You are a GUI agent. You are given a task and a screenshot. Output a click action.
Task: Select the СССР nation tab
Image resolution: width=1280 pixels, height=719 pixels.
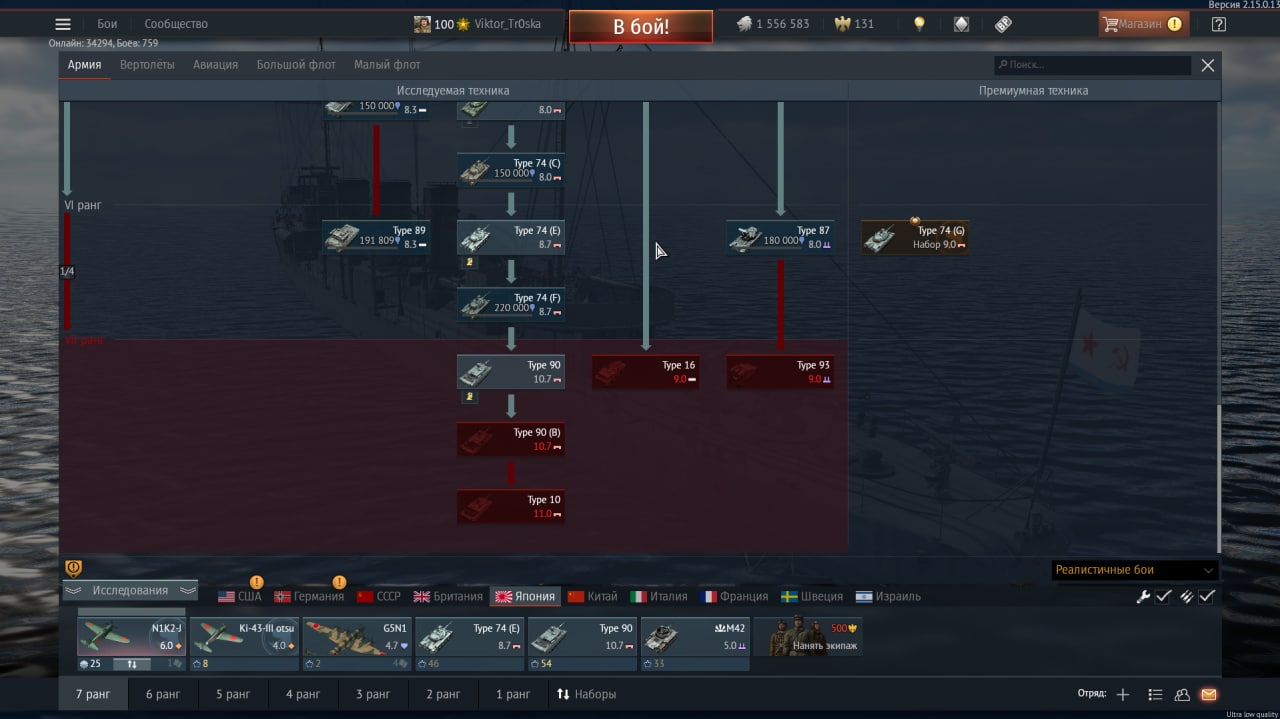tap(379, 596)
